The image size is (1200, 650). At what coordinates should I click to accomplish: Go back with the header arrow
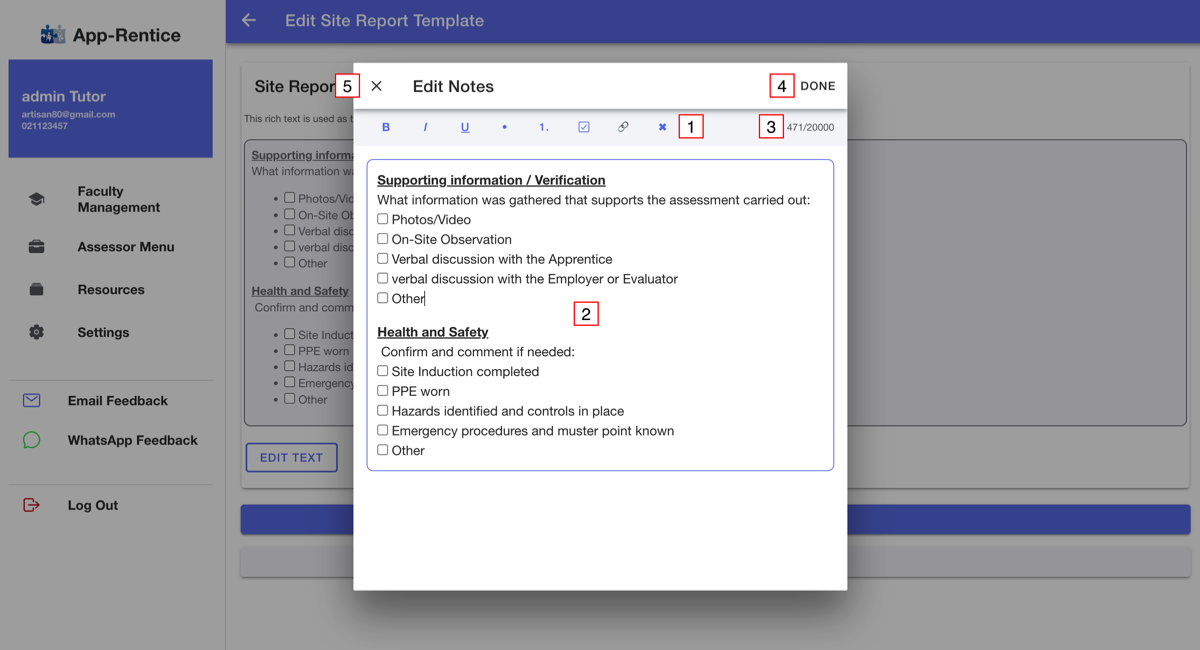[249, 20]
